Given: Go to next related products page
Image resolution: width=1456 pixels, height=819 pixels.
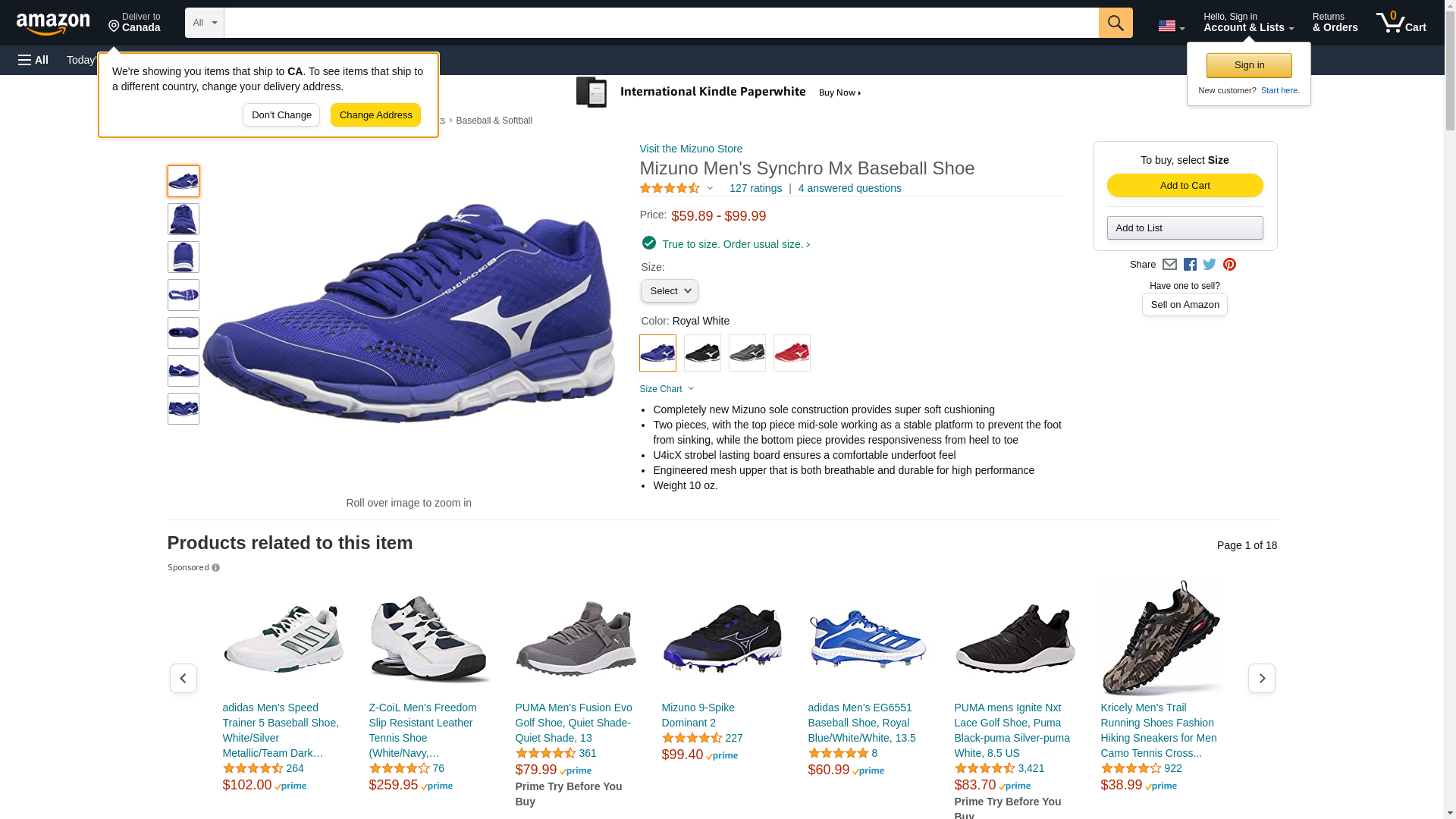Looking at the screenshot, I should 1261,678.
